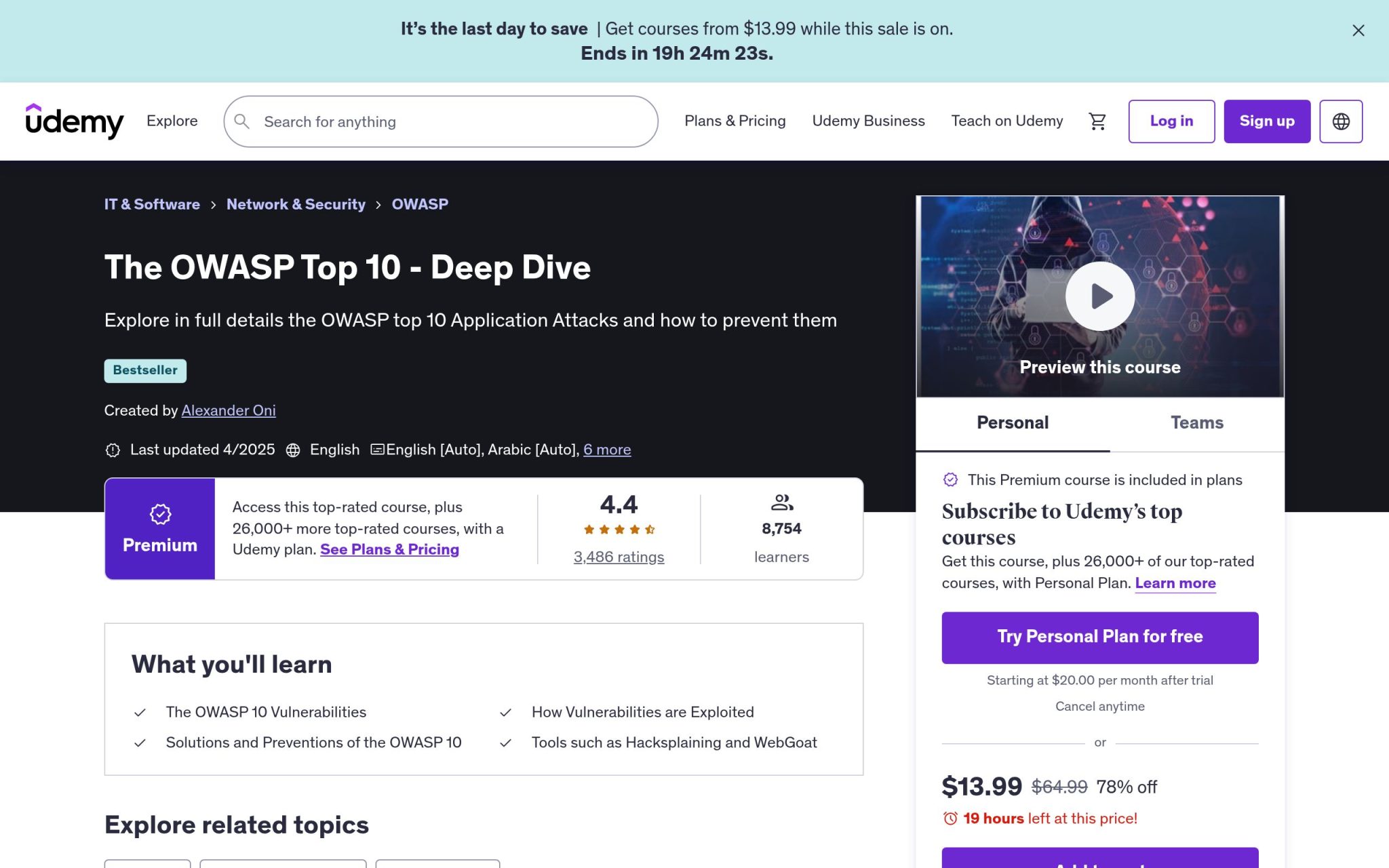
Task: Open the language globe selector
Action: (x=1341, y=121)
